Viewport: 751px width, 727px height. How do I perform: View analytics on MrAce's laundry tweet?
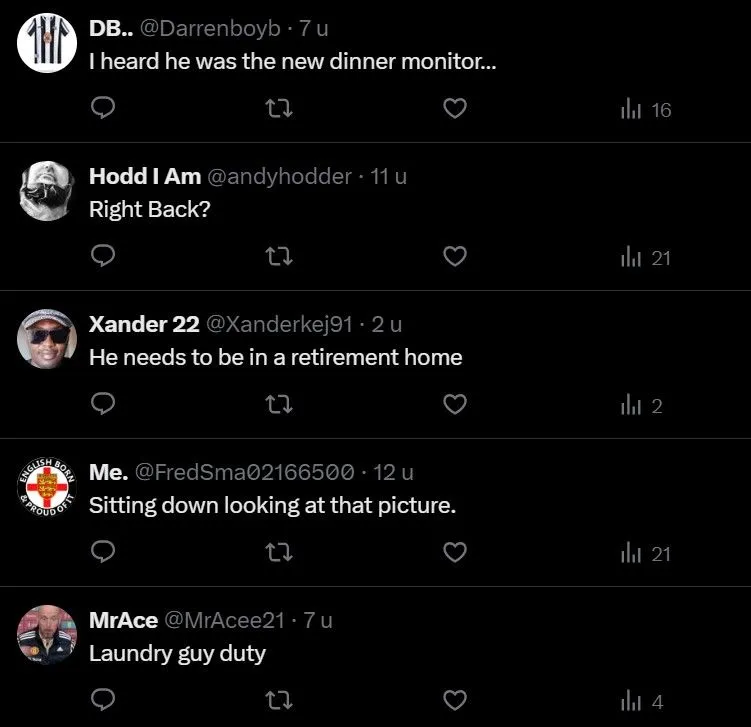[642, 701]
